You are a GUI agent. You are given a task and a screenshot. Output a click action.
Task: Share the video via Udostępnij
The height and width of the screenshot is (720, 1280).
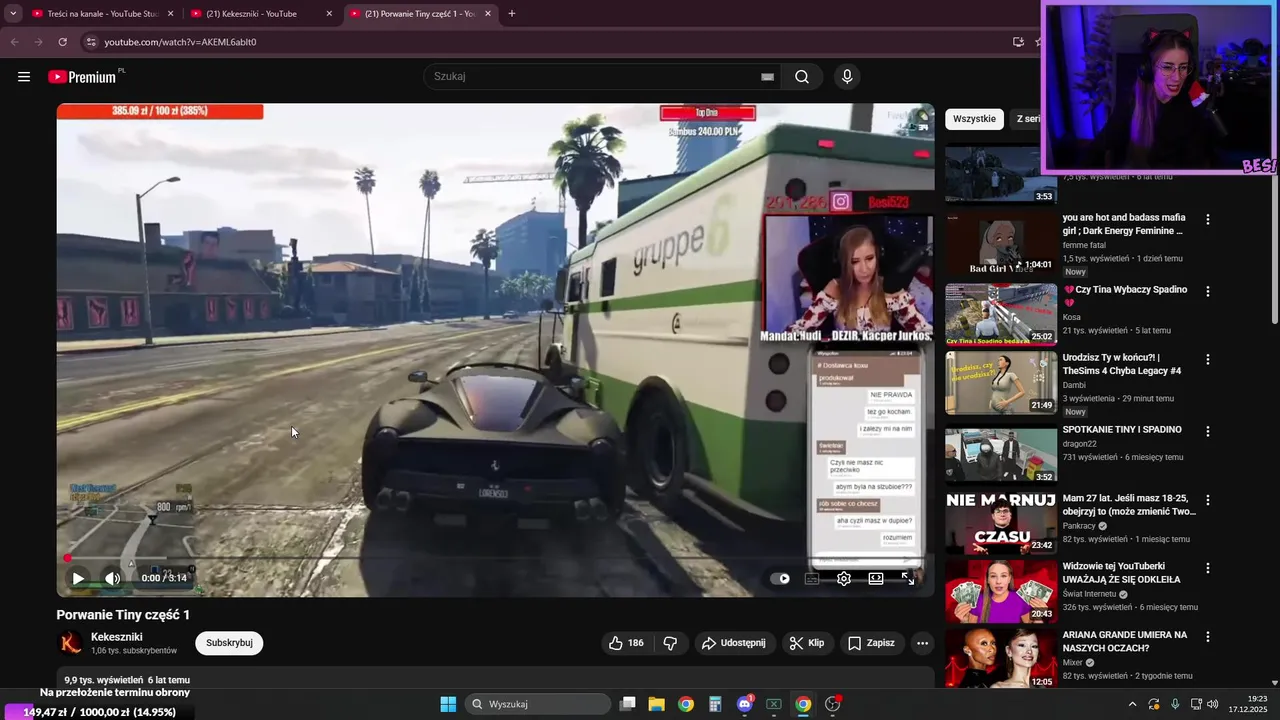[735, 643]
